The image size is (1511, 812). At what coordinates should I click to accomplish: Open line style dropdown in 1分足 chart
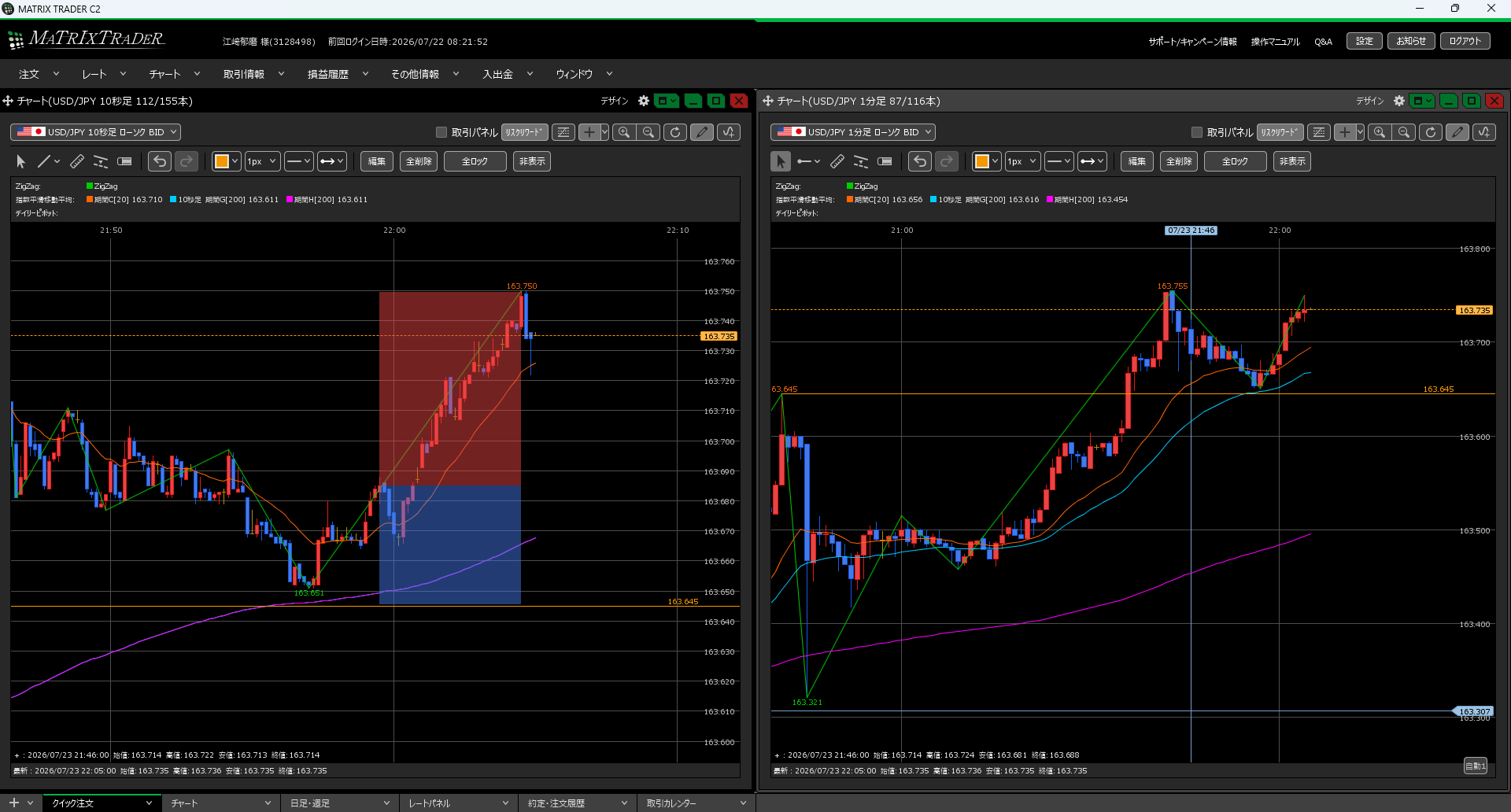1059,161
